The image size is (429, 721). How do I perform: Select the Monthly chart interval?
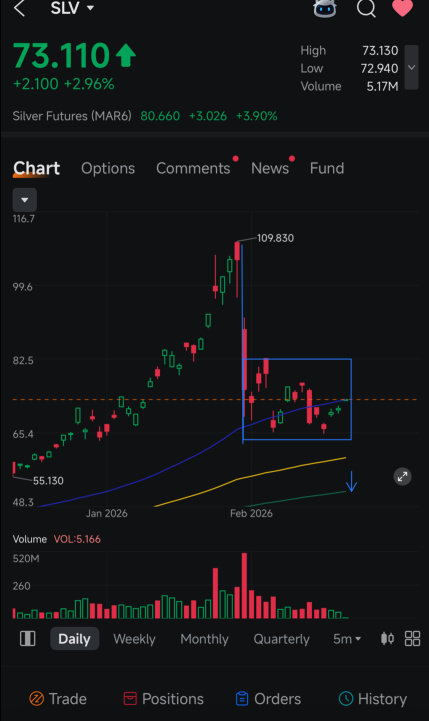pos(204,639)
